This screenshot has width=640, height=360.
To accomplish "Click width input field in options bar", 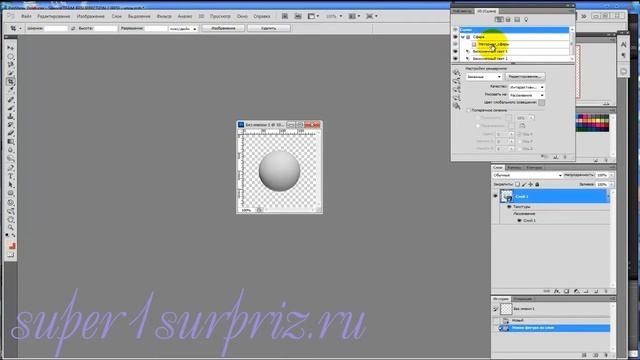I will tap(56, 29).
